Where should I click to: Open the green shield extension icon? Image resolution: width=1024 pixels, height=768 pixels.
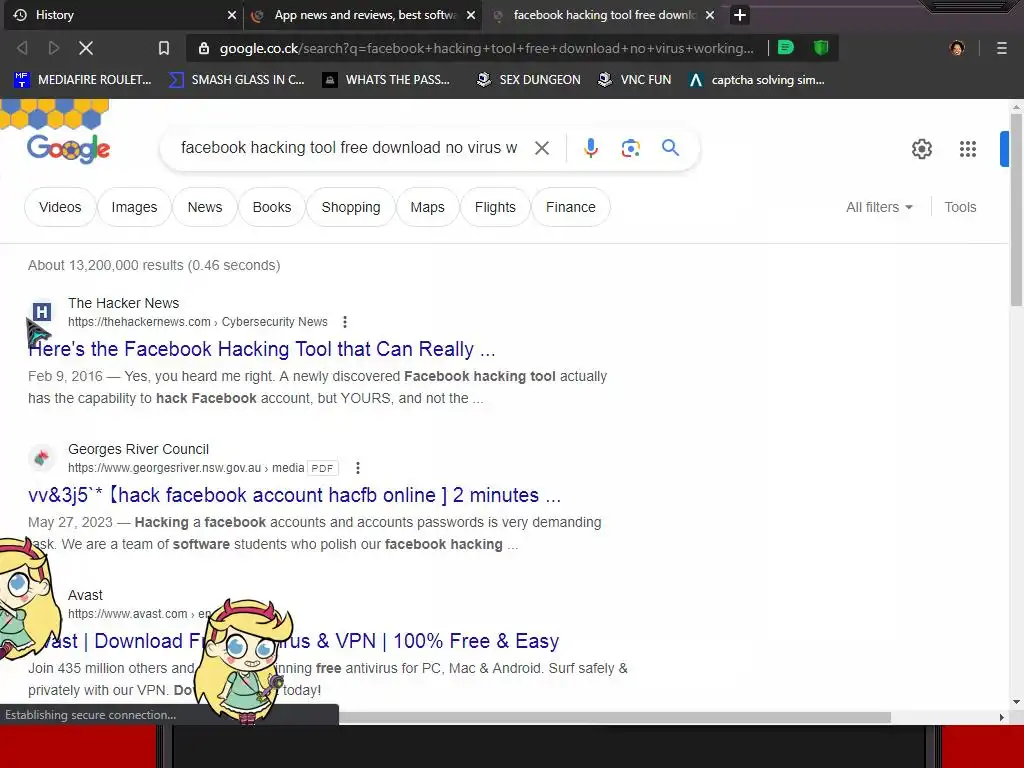click(x=821, y=48)
